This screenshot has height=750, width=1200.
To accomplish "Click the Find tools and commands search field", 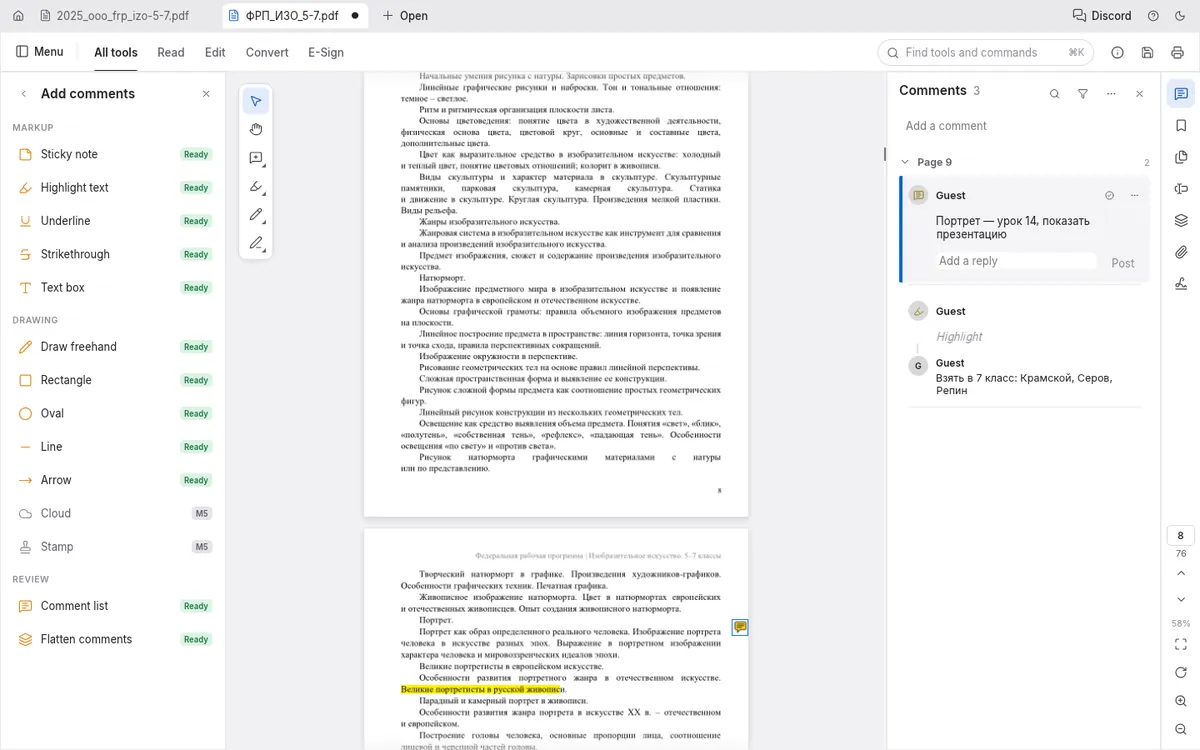I will click(985, 52).
